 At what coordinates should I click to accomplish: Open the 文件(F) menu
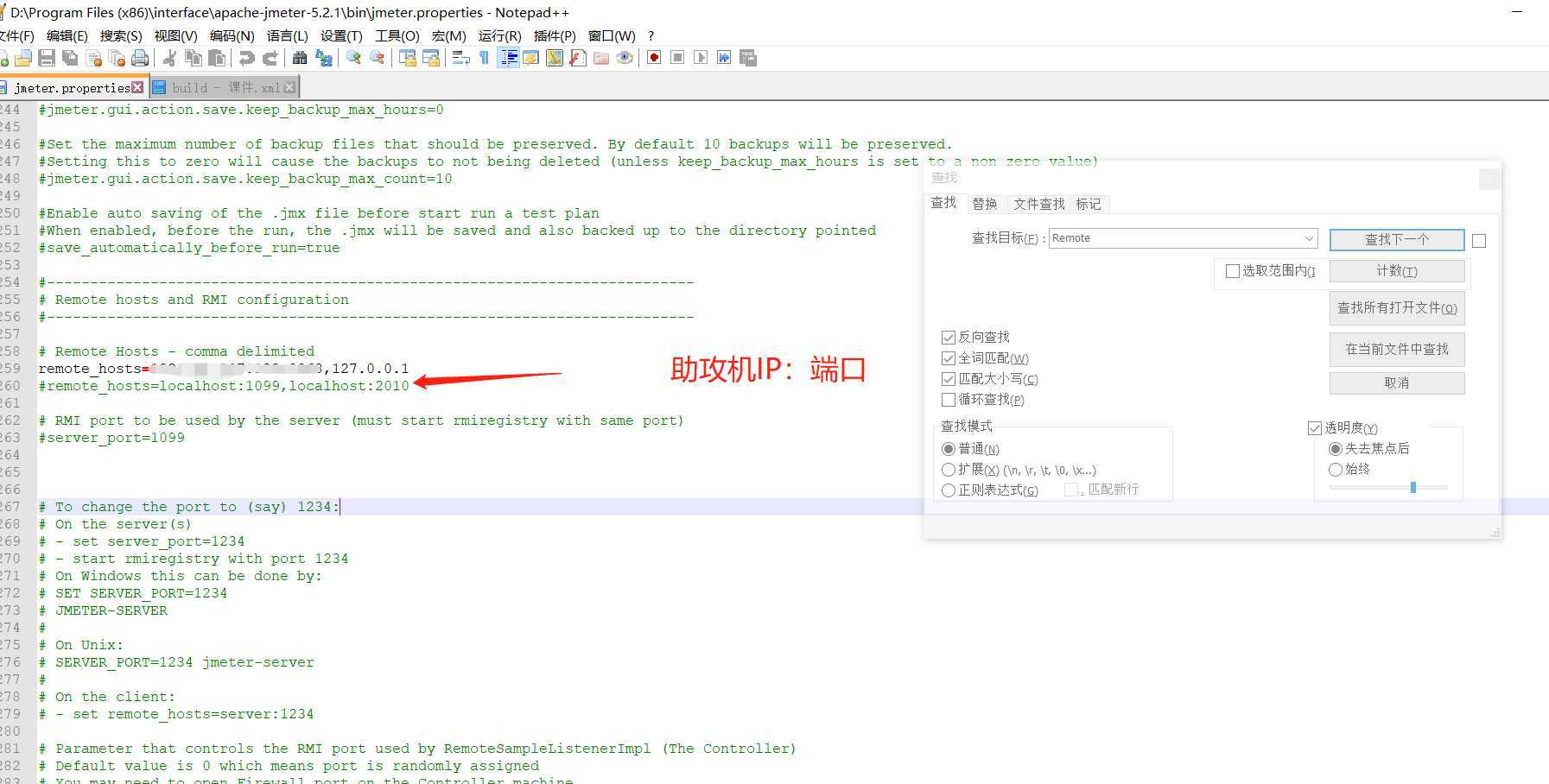point(16,35)
